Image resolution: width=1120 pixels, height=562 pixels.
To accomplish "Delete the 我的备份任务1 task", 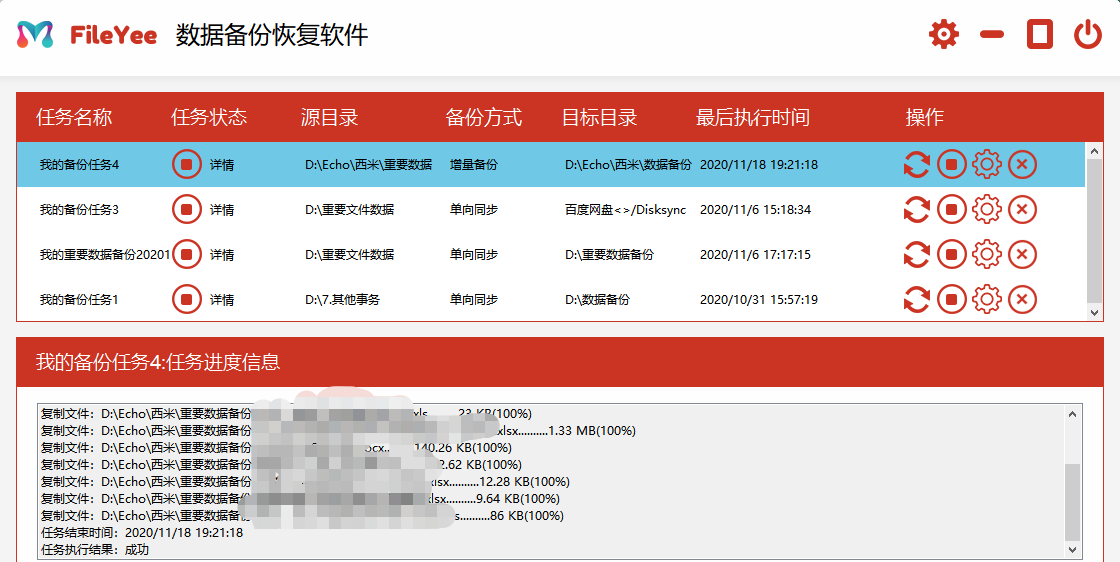I will 1022,299.
